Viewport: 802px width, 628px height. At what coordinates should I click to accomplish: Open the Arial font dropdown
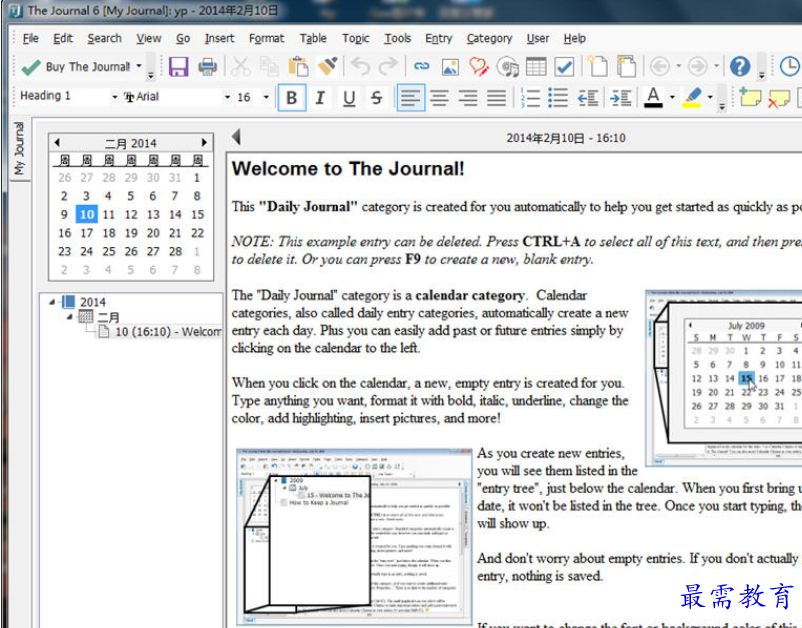coord(227,97)
